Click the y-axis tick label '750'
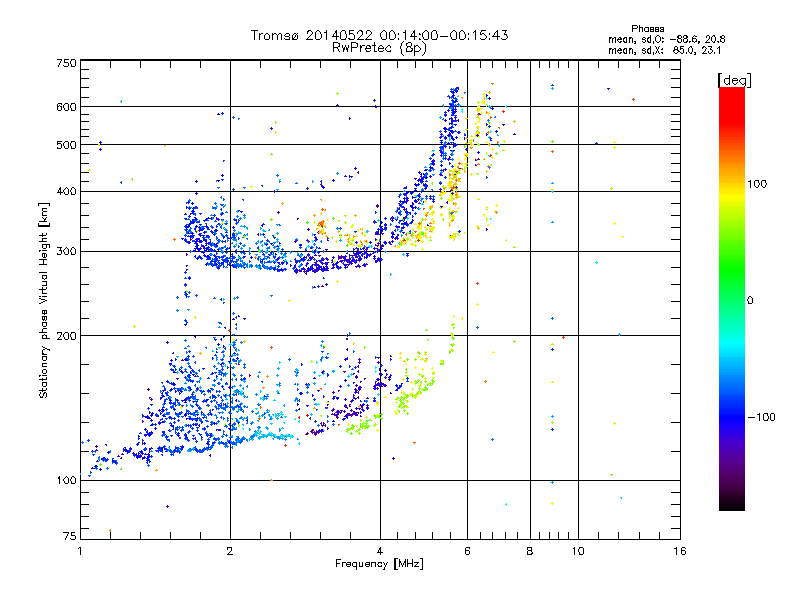The height and width of the screenshot is (600, 800). pyautogui.click(x=66, y=63)
